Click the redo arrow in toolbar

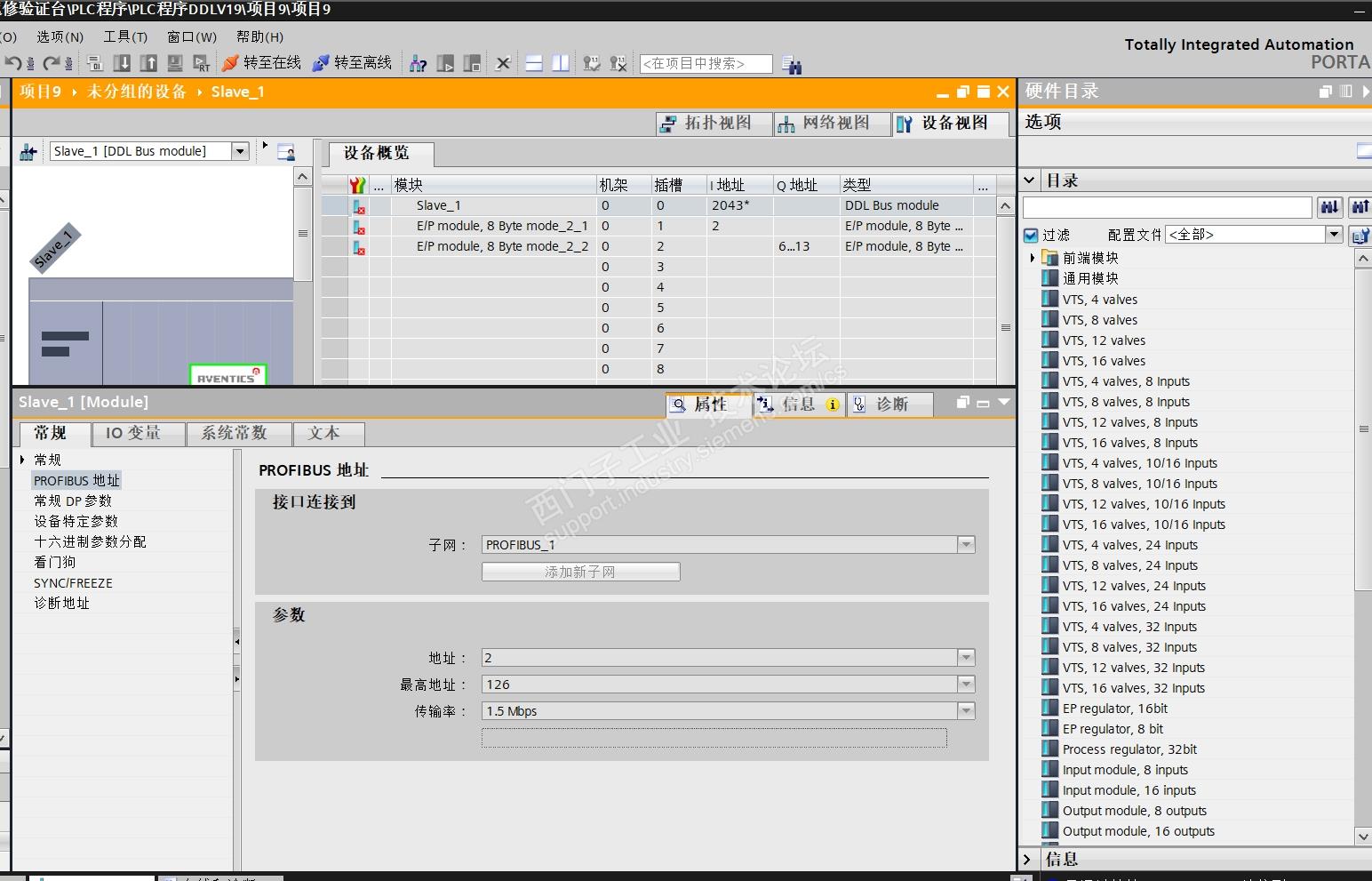click(52, 63)
